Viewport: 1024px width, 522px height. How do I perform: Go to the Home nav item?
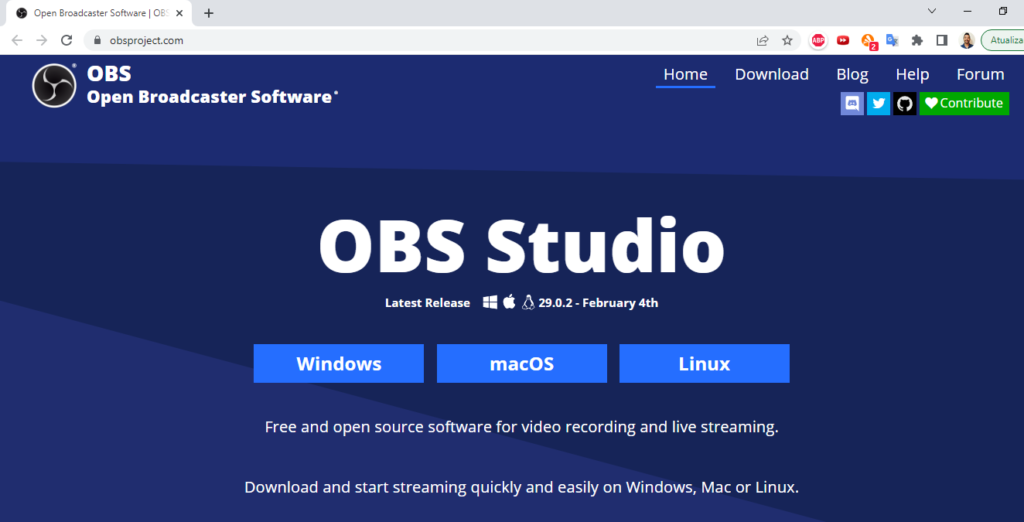pos(685,74)
